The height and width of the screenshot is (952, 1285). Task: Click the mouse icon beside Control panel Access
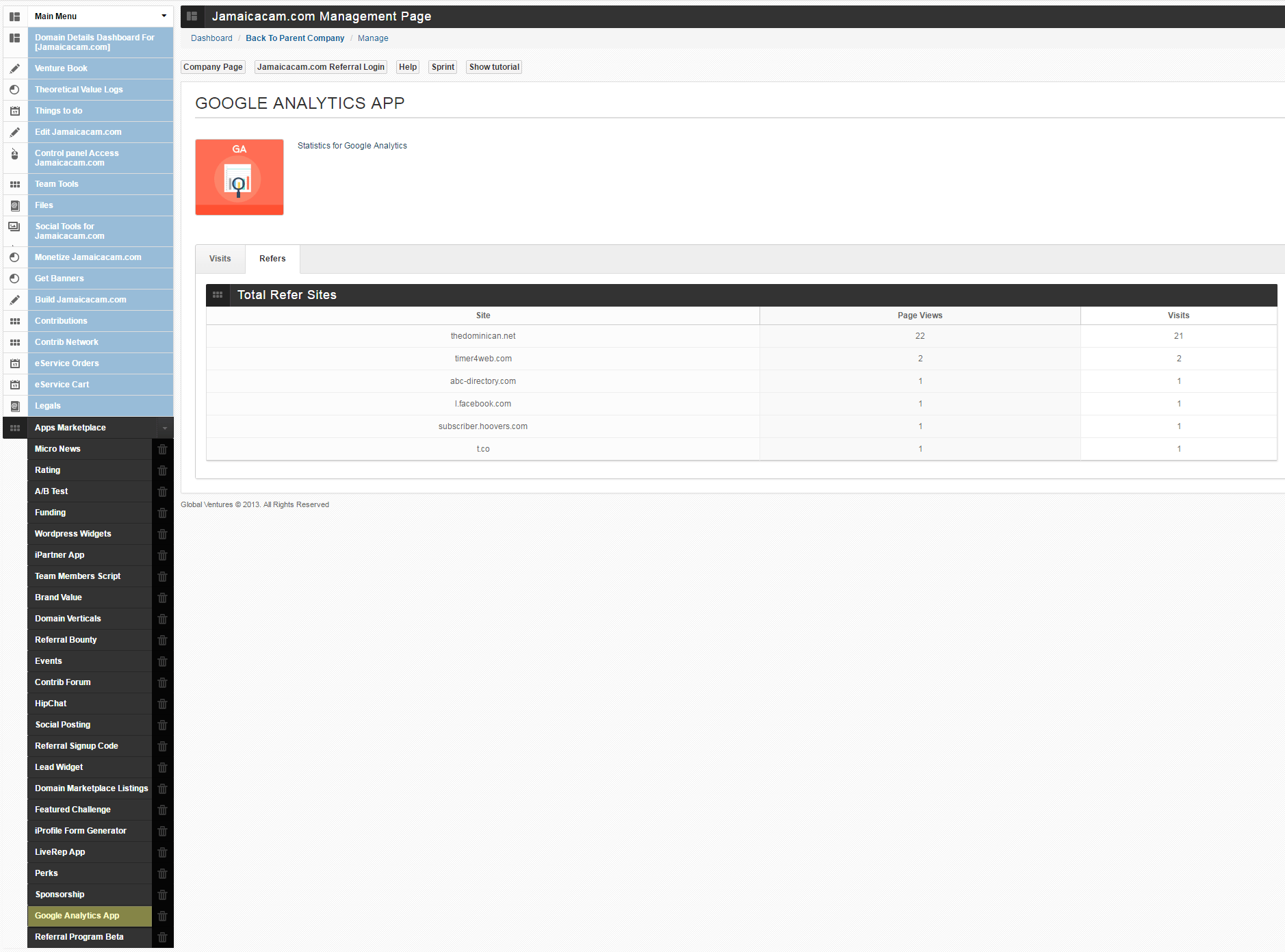14,154
